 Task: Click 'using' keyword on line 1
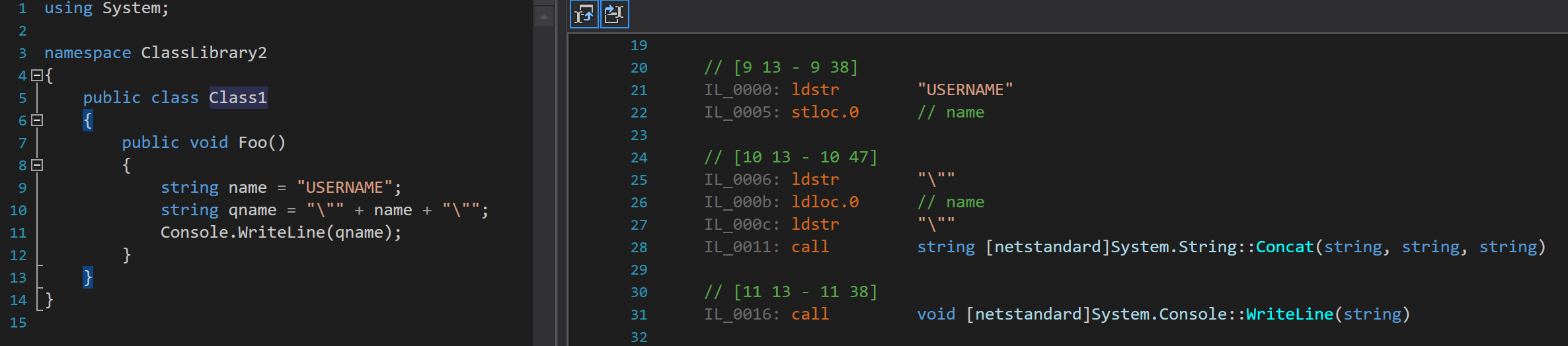click(x=68, y=9)
